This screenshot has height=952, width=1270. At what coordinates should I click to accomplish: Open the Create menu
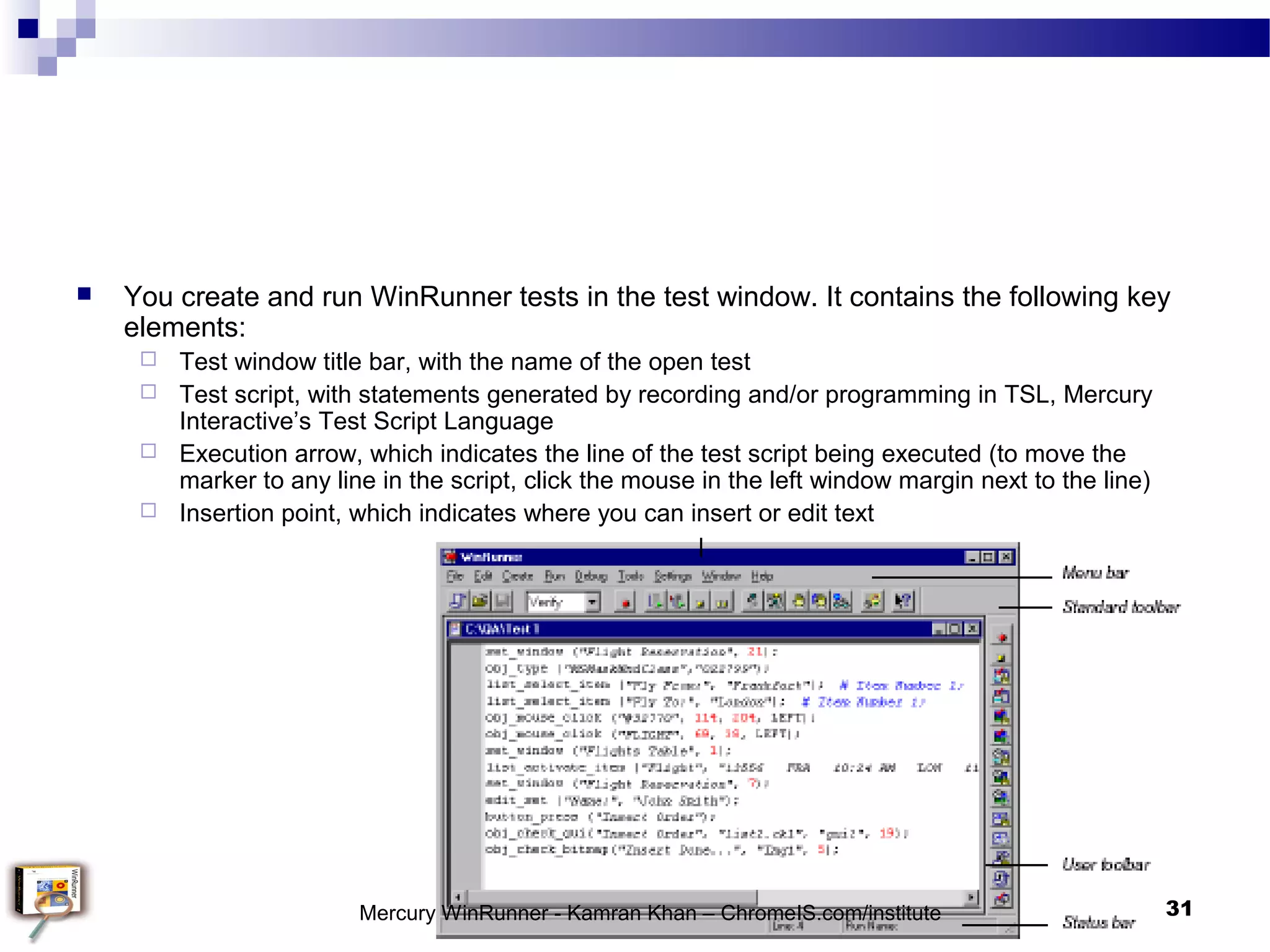517,576
